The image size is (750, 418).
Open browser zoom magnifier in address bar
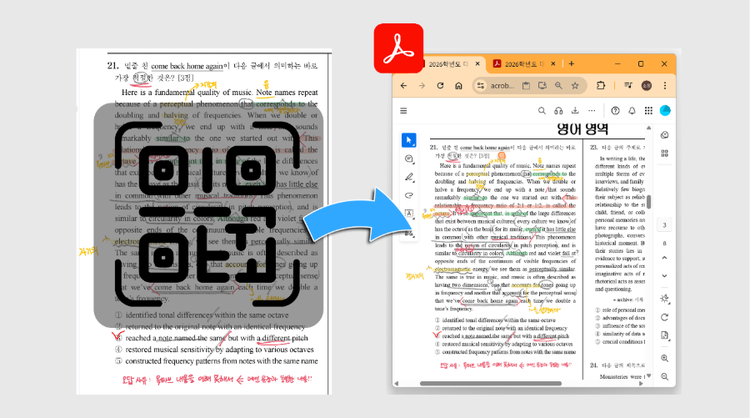[558, 86]
